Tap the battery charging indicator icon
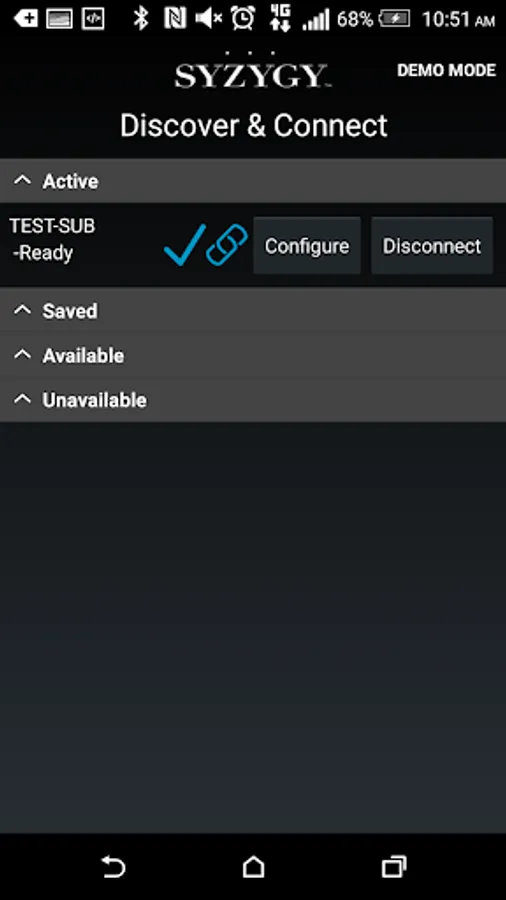This screenshot has width=506, height=900. click(394, 19)
